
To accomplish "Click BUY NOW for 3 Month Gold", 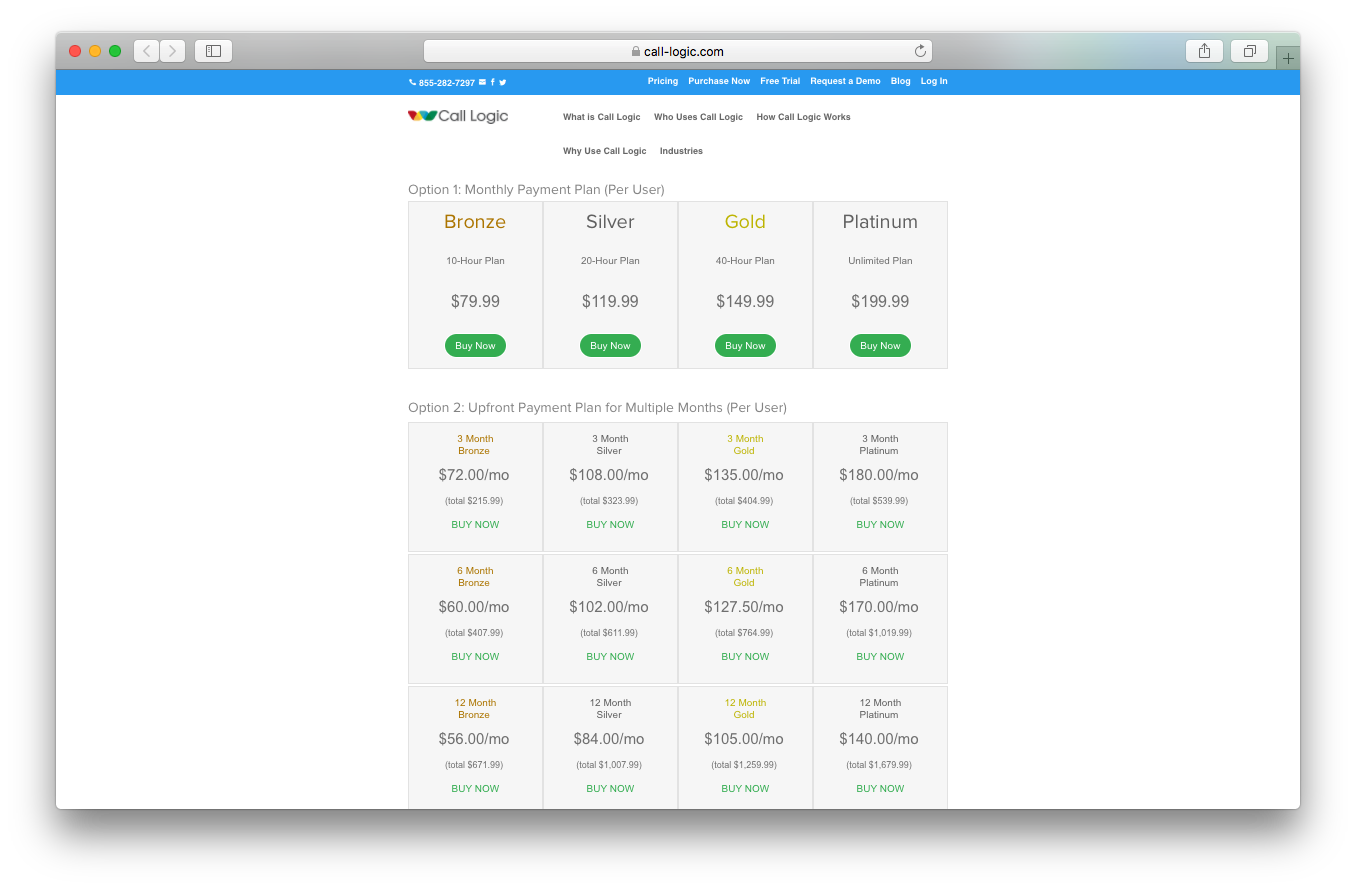I will pyautogui.click(x=745, y=524).
